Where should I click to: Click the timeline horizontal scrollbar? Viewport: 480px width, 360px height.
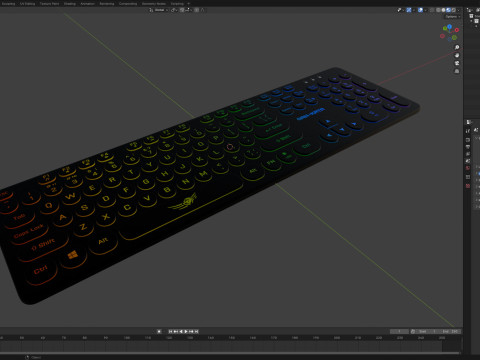coord(230,353)
